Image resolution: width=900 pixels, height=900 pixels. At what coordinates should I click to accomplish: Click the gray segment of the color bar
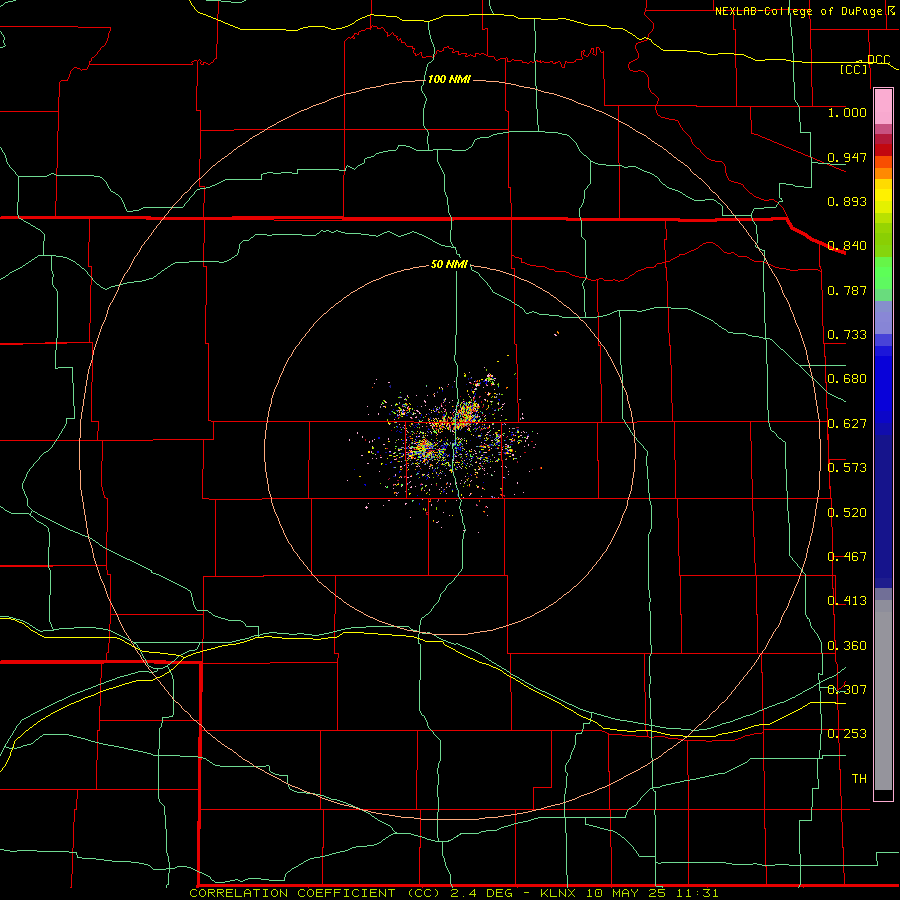(883, 695)
